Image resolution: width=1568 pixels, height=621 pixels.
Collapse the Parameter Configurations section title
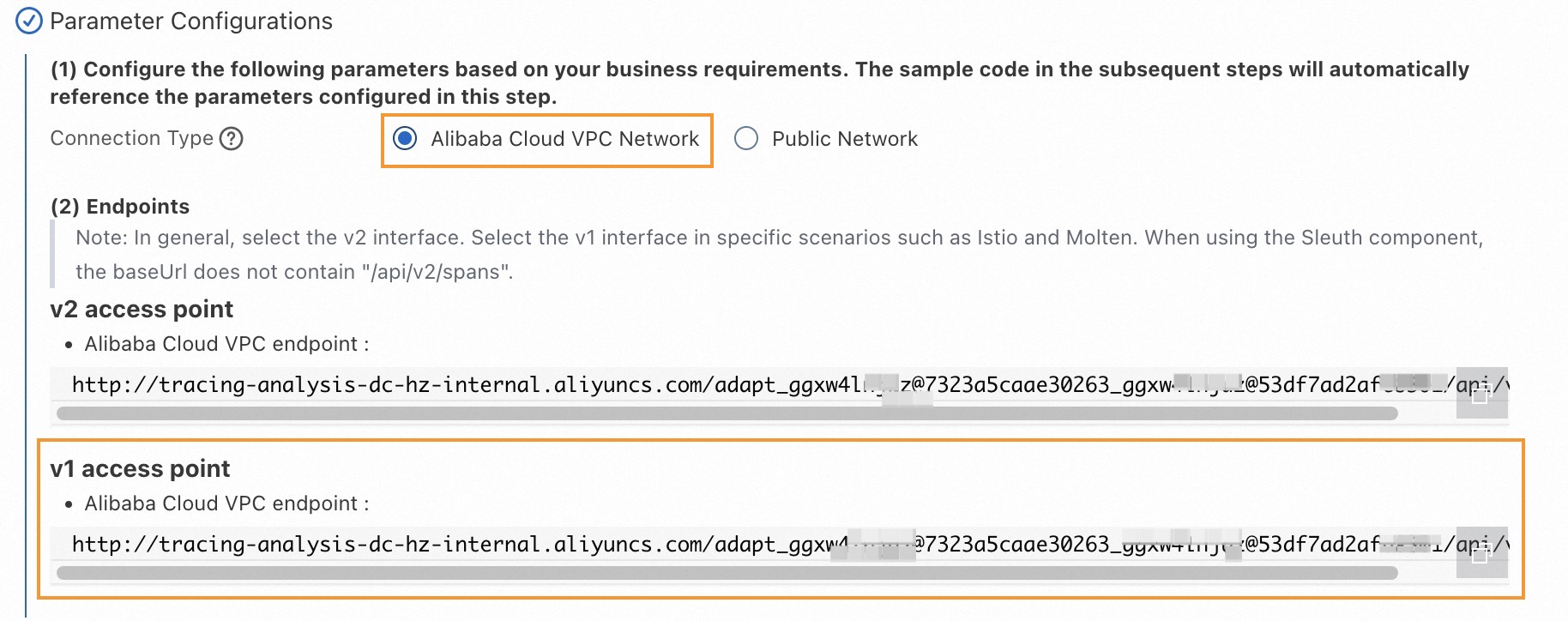click(190, 21)
